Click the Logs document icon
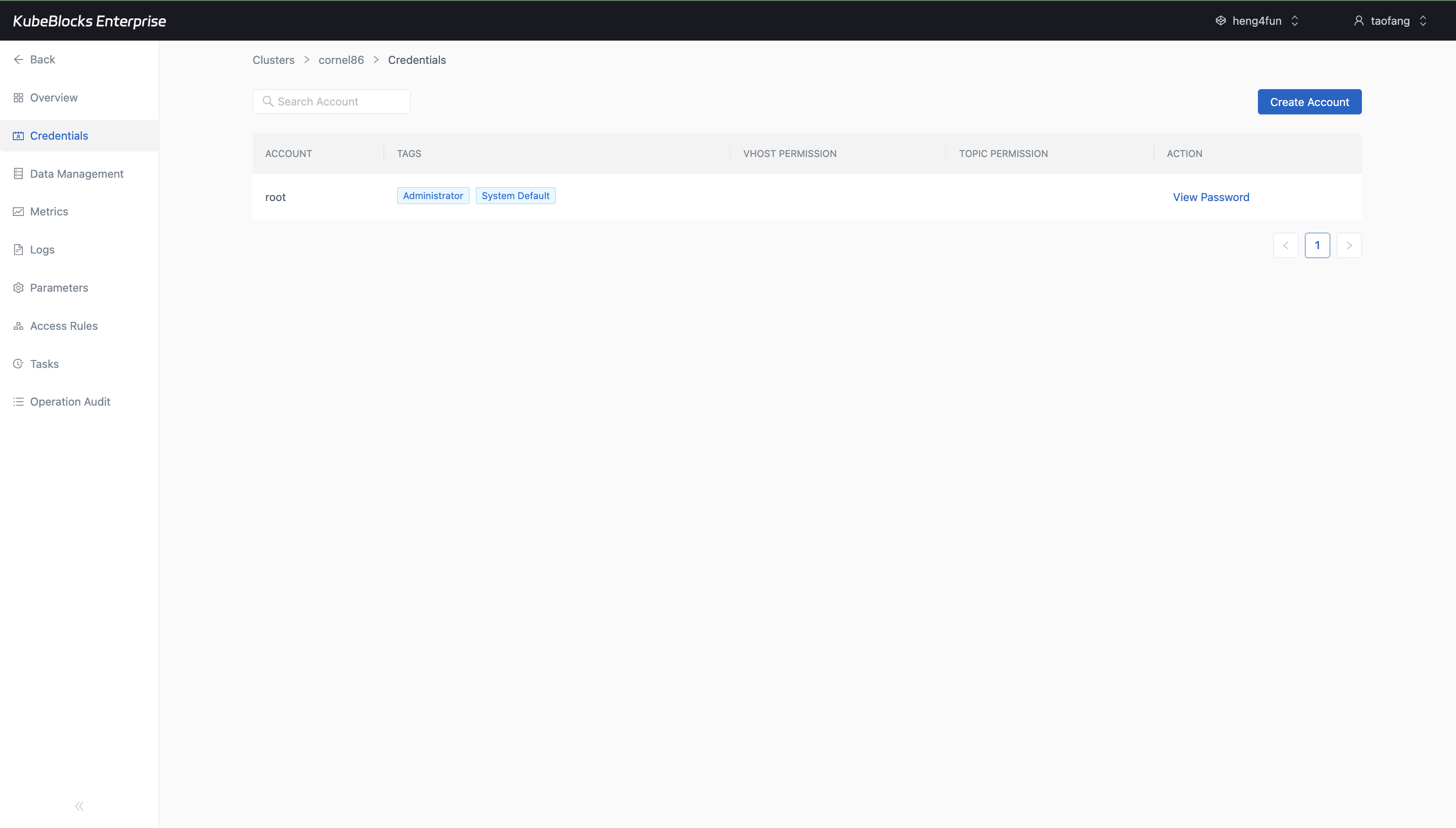 (x=18, y=250)
